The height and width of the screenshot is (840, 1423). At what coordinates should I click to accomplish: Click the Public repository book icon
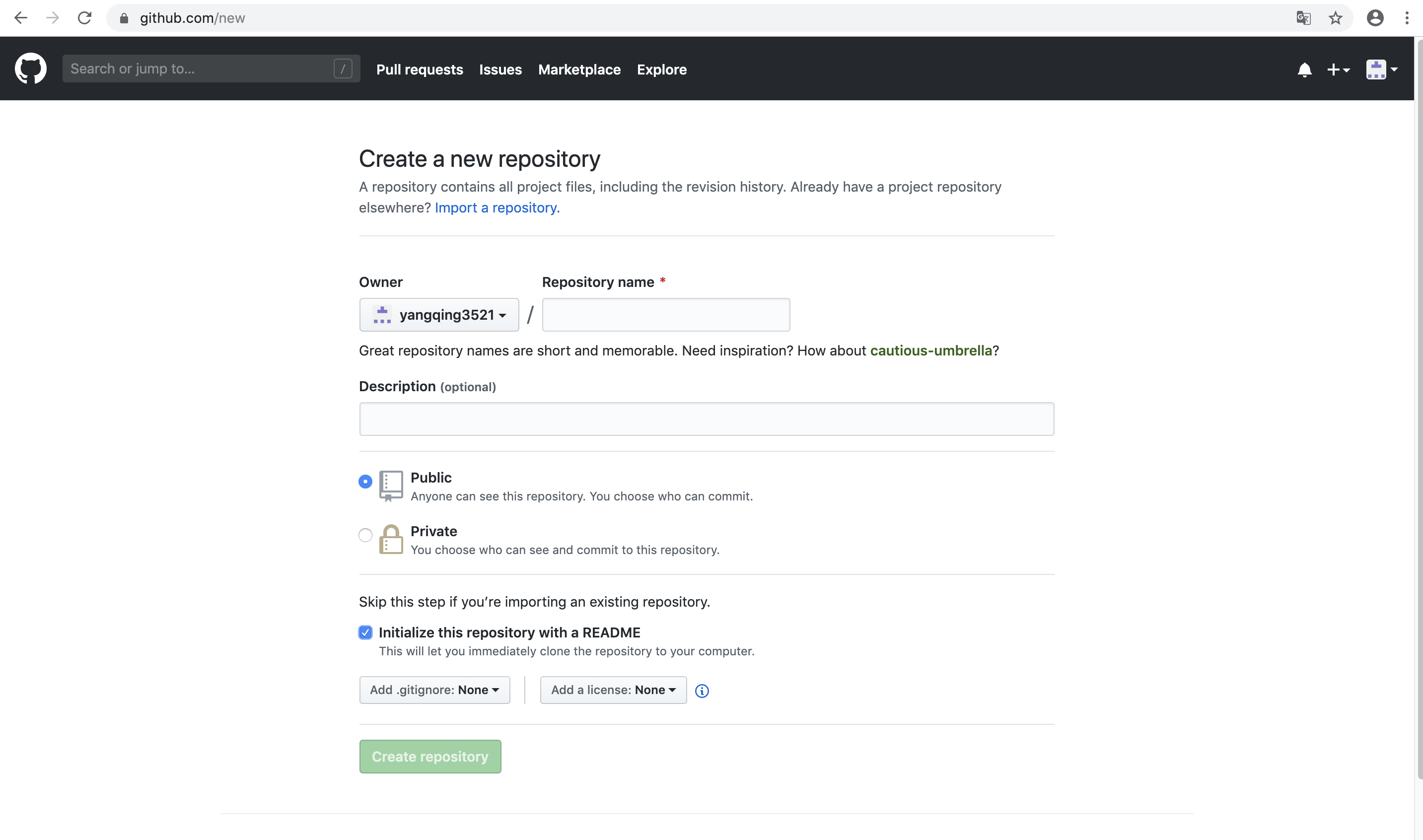point(391,486)
